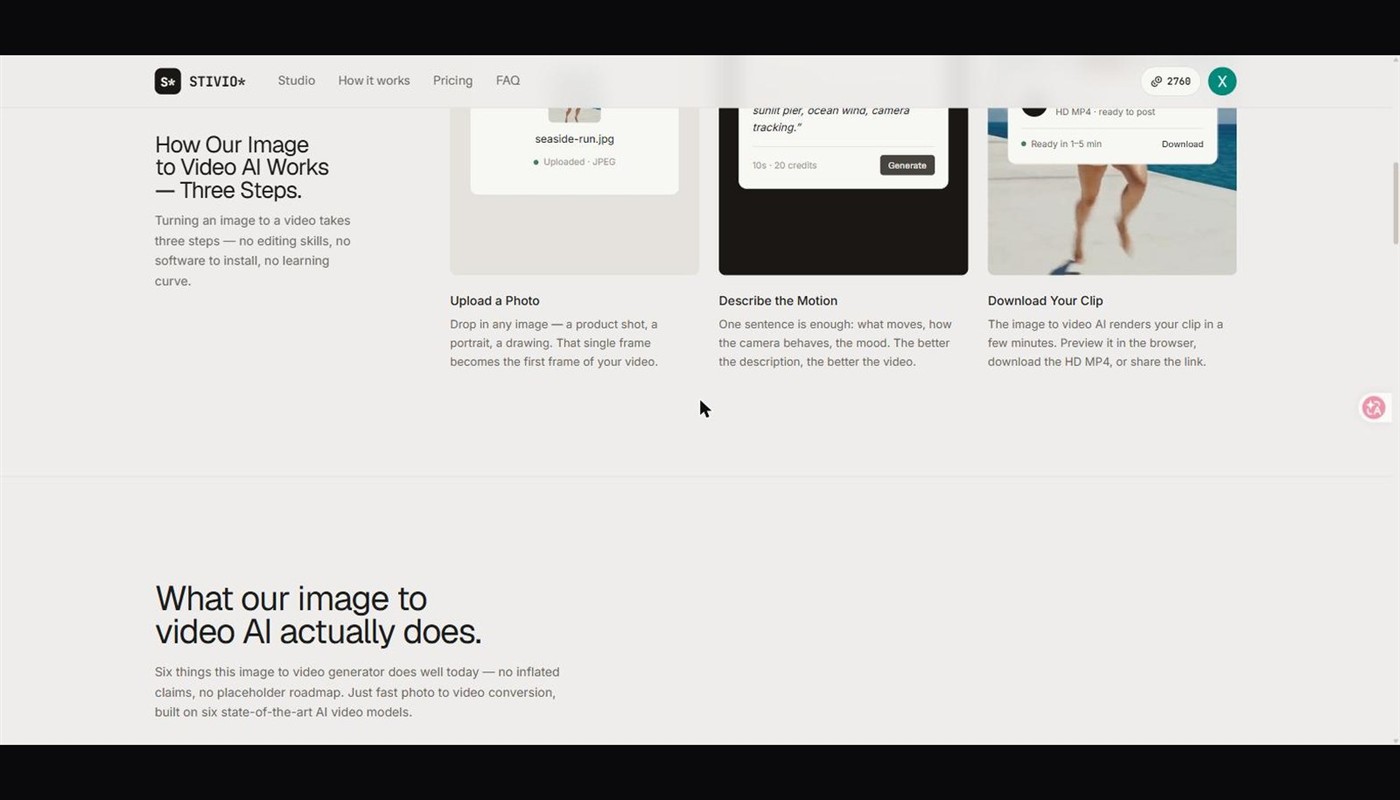
Task: Click the STIVIO* brand name
Action: [217, 81]
